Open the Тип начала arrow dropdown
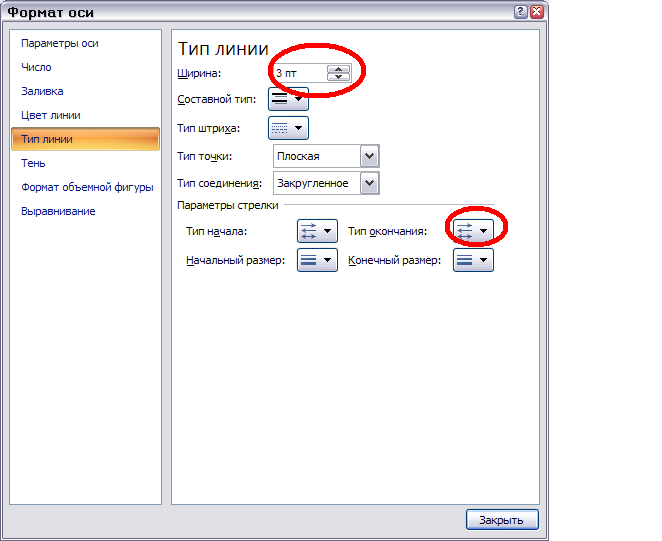 click(x=316, y=231)
